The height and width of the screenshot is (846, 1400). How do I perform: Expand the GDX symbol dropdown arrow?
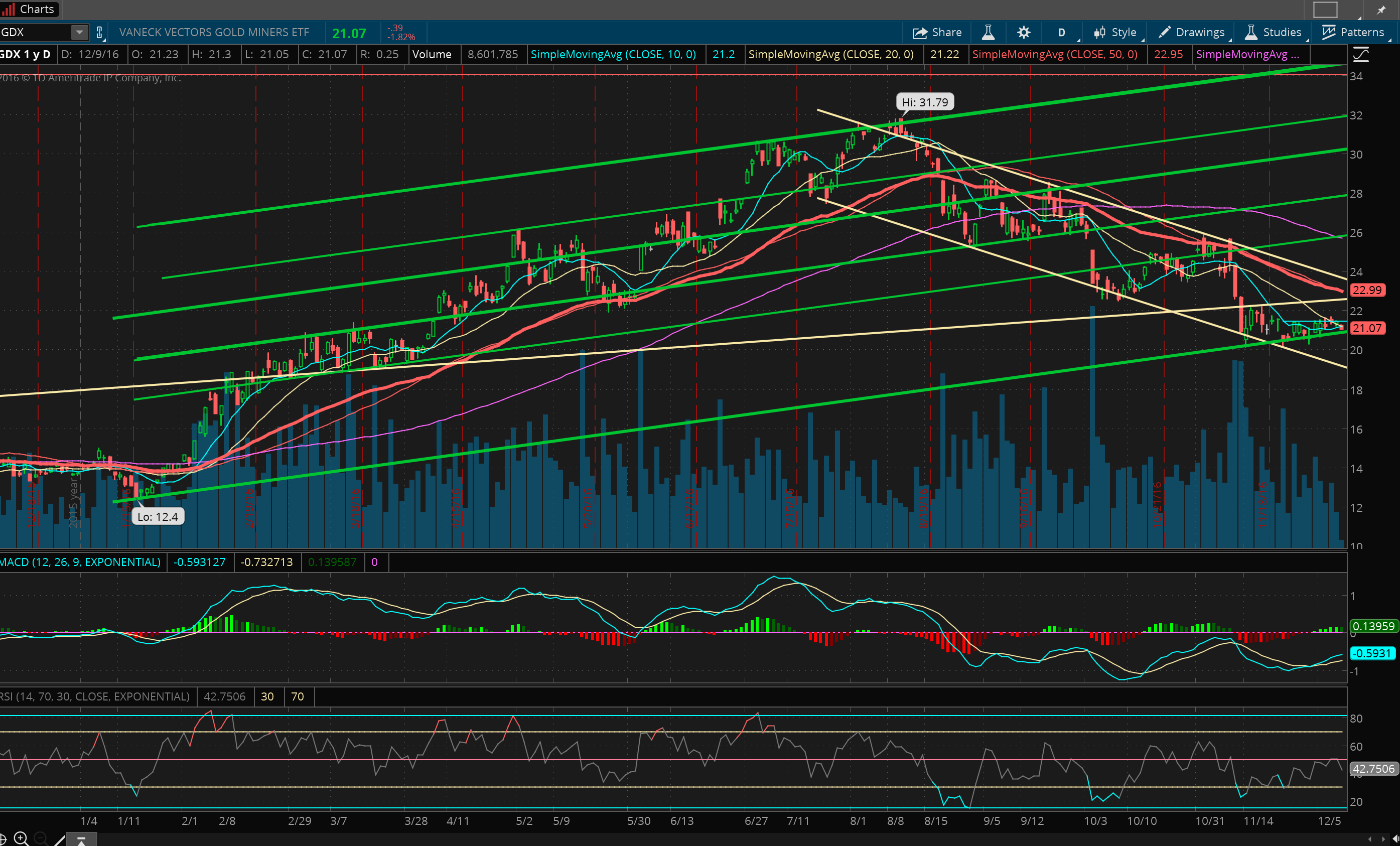(80, 33)
